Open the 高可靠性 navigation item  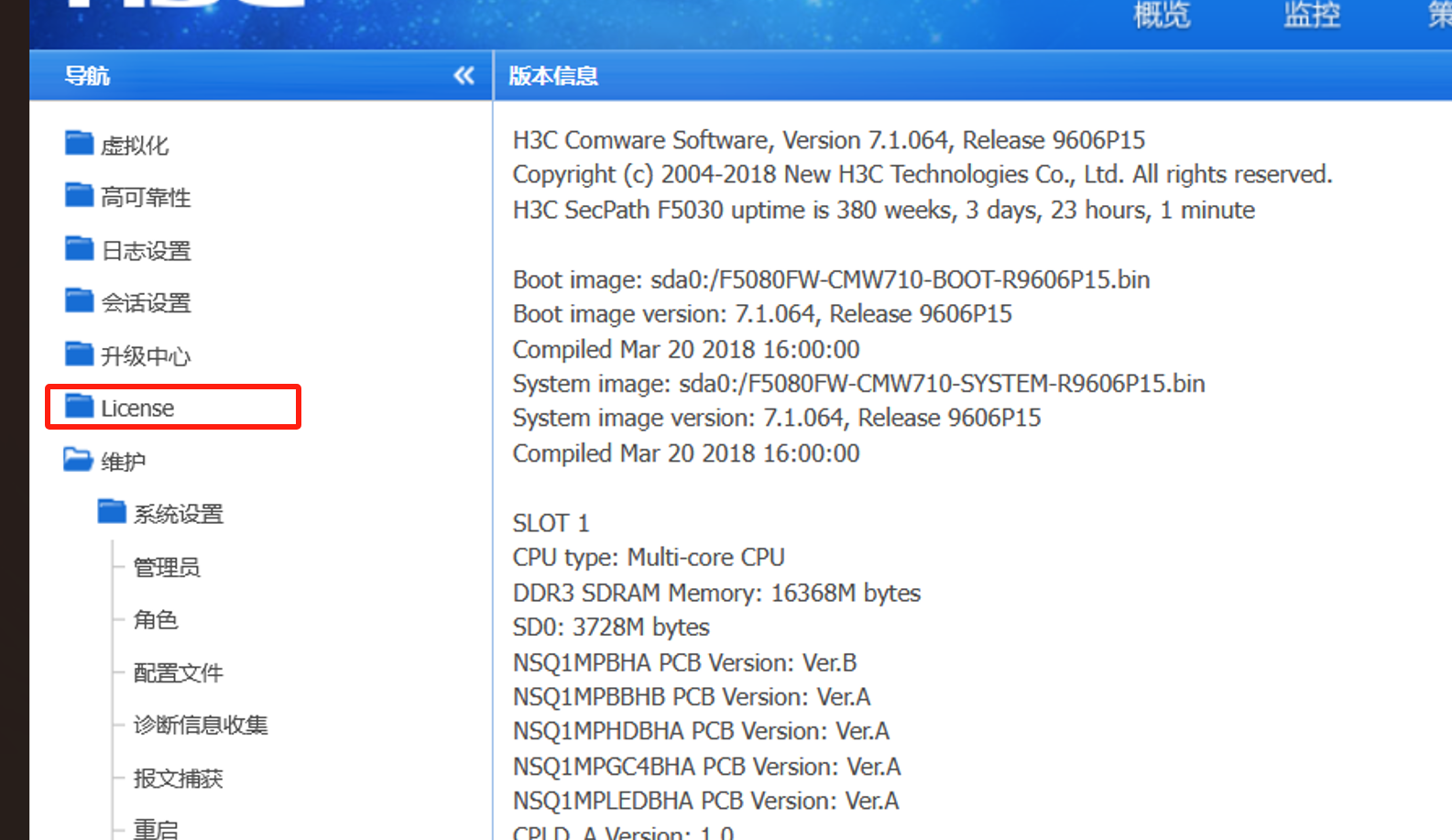pos(146,198)
